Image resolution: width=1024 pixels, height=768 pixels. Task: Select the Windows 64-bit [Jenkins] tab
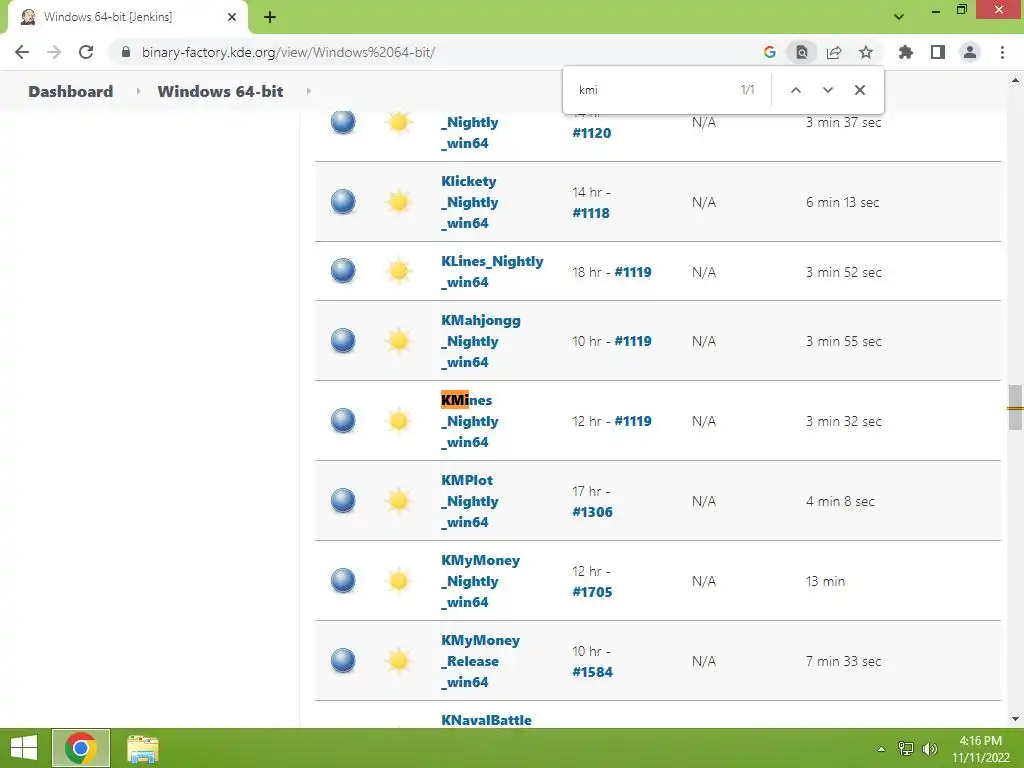point(128,17)
